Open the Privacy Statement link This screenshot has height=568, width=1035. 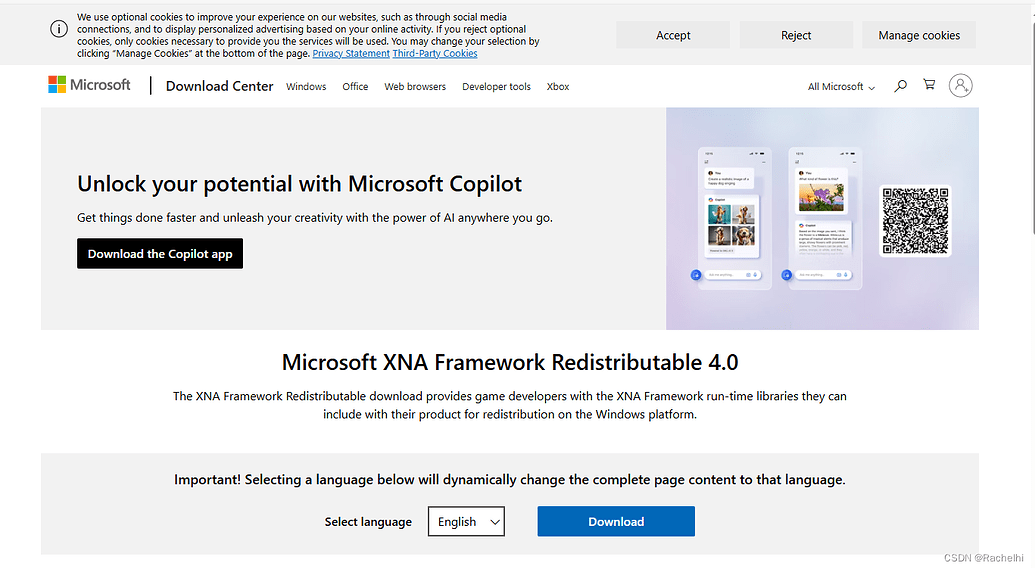(351, 54)
